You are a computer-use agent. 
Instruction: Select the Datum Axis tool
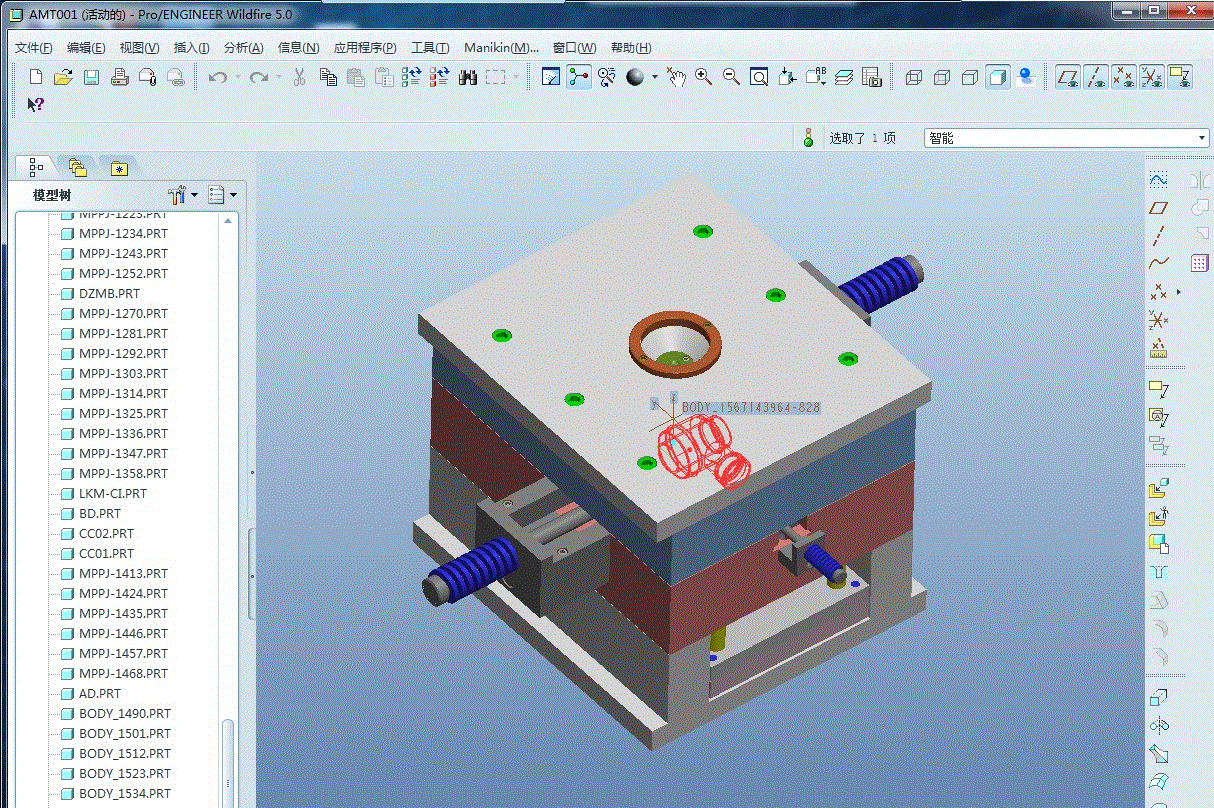pyautogui.click(x=1159, y=236)
